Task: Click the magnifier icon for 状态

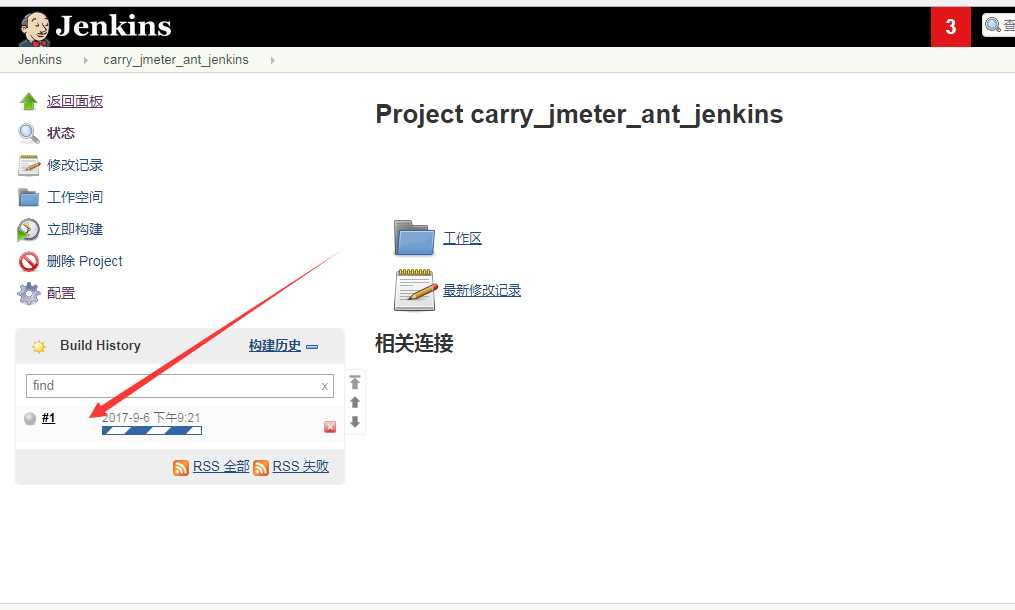Action: pos(28,133)
